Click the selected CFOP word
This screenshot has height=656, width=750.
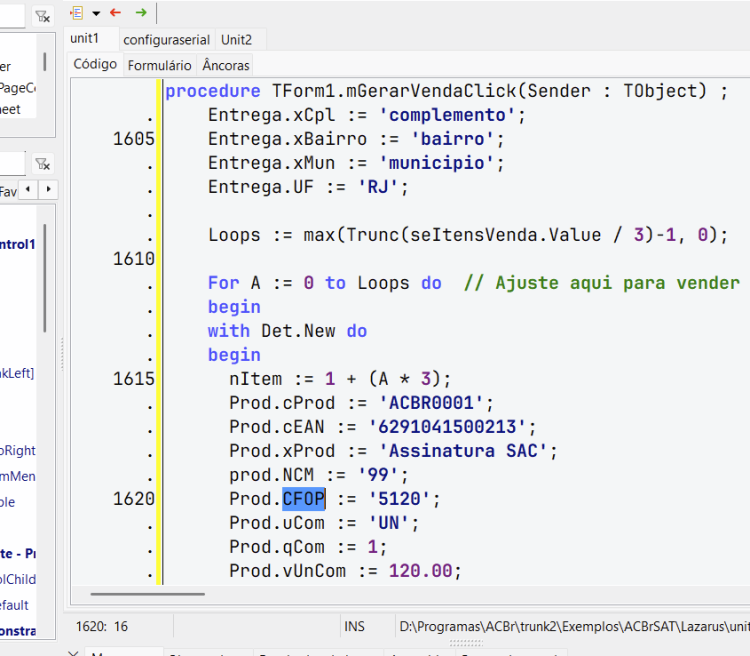coord(303,499)
